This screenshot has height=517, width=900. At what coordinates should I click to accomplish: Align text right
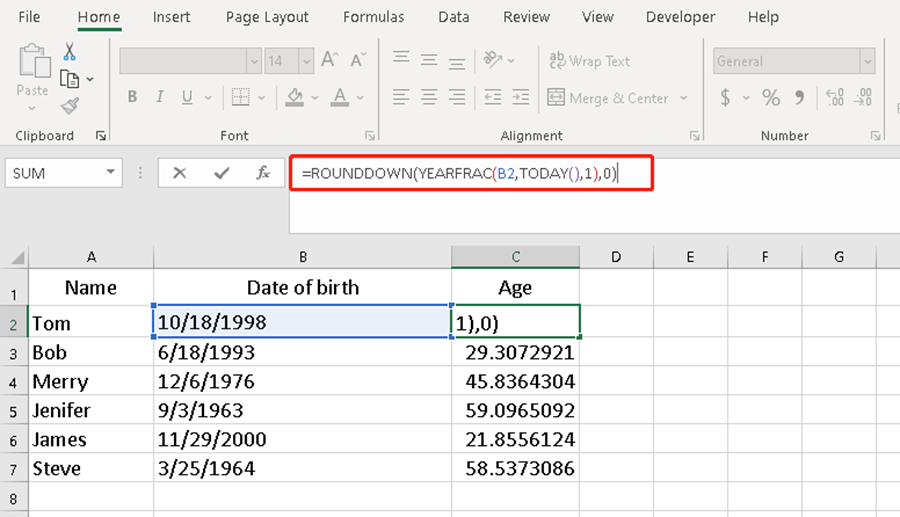[x=457, y=97]
